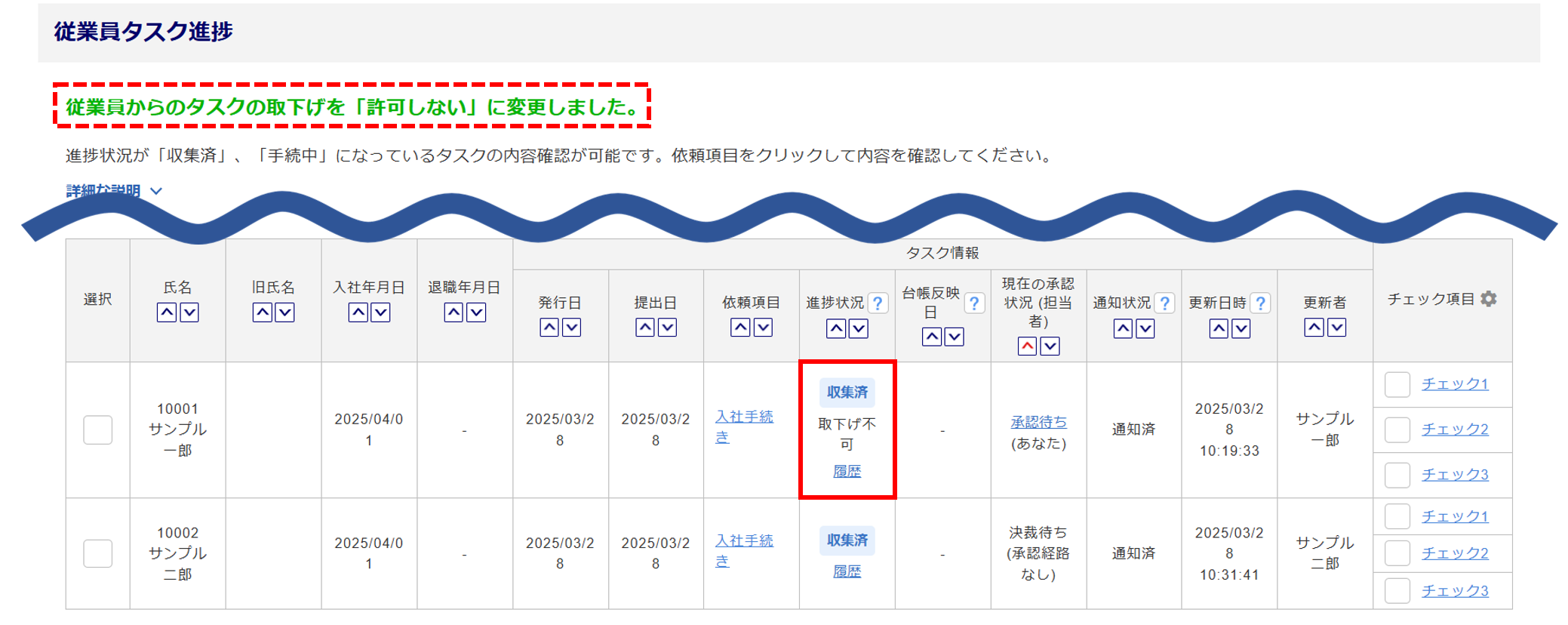Open チェック2 link in first row
Image resolution: width=1568 pixels, height=625 pixels.
click(1454, 429)
